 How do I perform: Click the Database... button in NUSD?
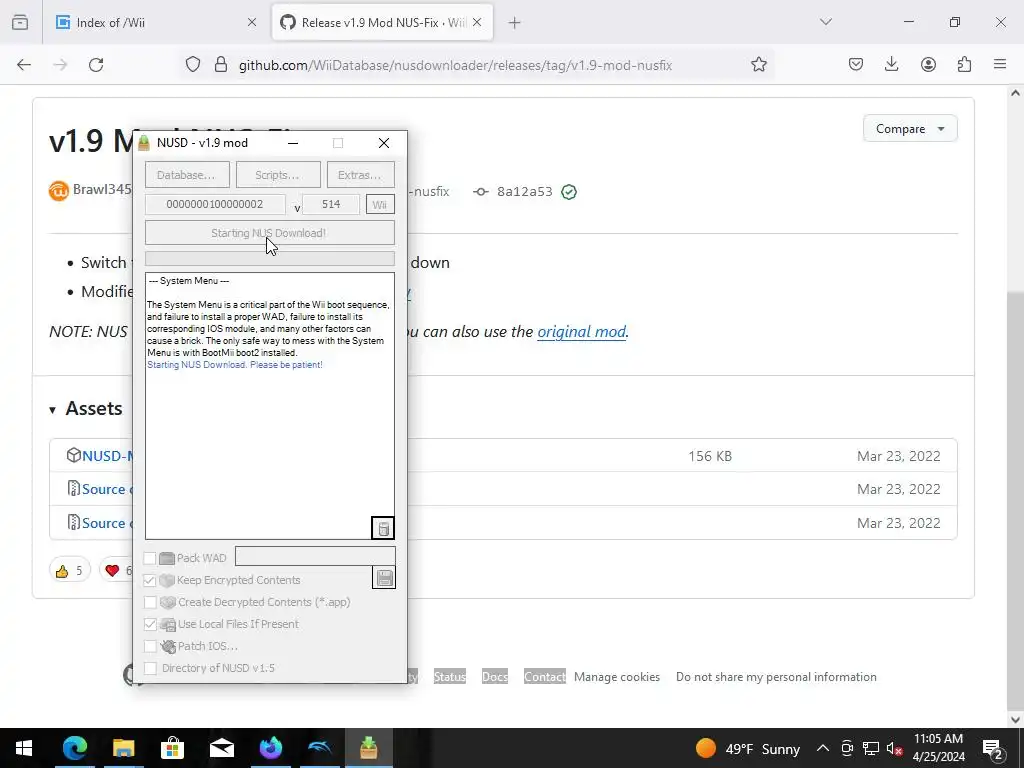pos(187,175)
